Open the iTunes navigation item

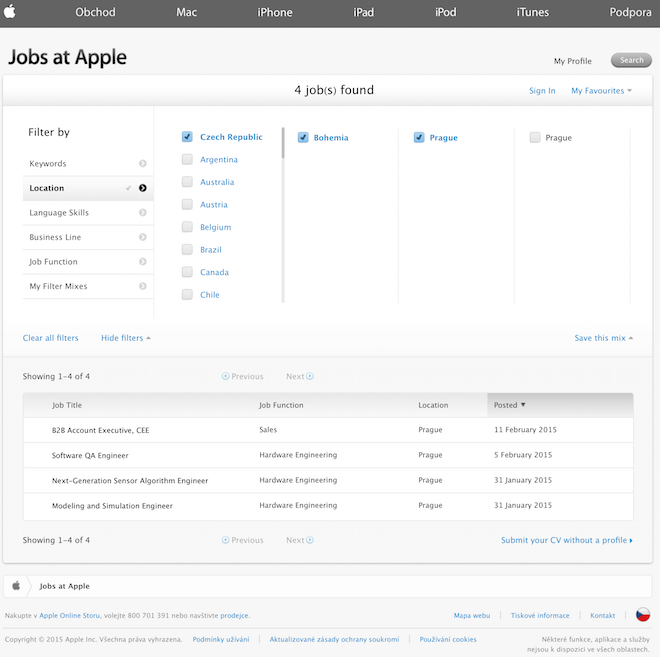click(532, 12)
